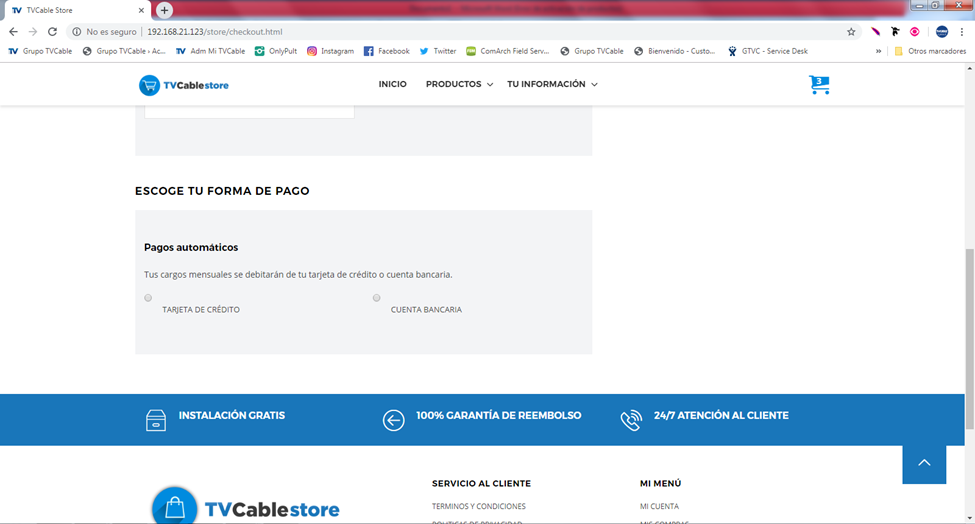Image resolution: width=975 pixels, height=524 pixels.
Task: Expand the Tu Información dropdown menu
Action: click(x=552, y=84)
